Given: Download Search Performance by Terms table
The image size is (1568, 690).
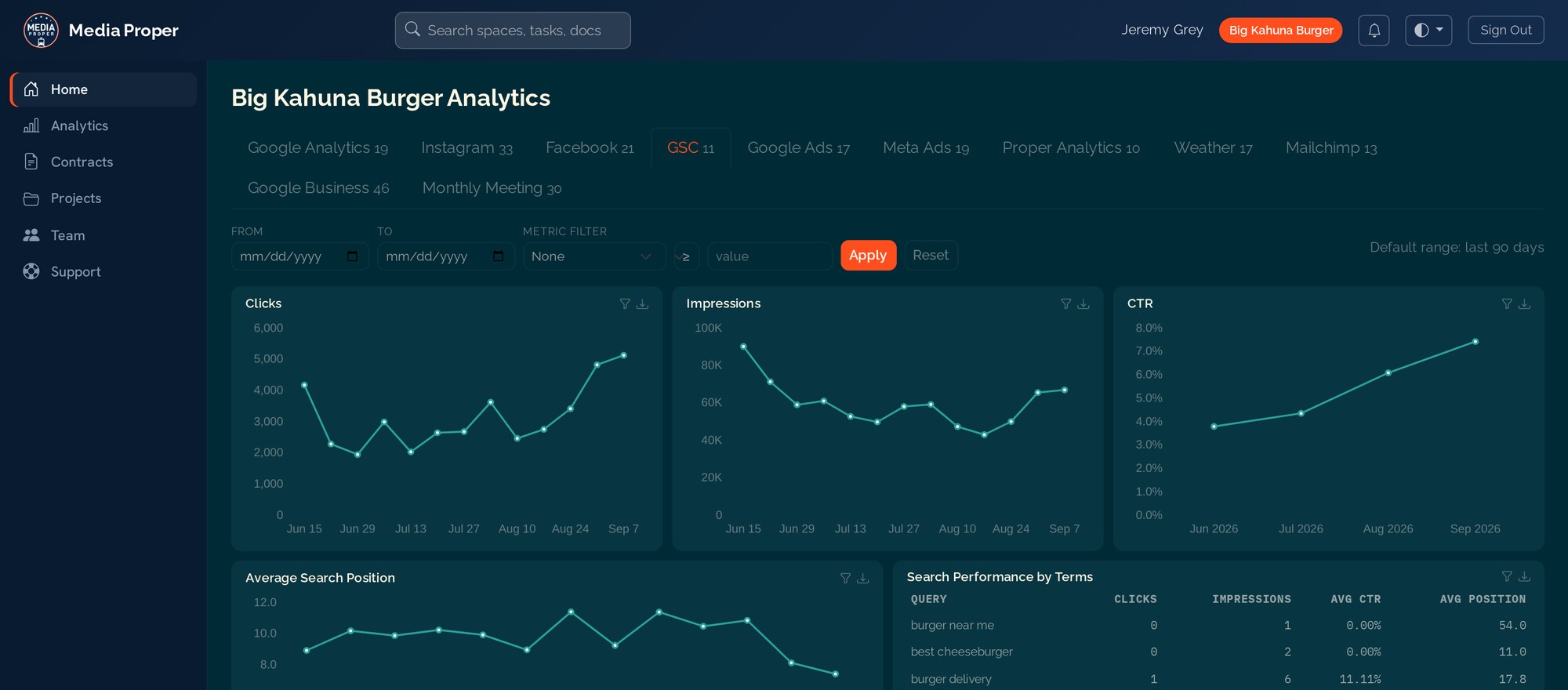Looking at the screenshot, I should (1524, 576).
